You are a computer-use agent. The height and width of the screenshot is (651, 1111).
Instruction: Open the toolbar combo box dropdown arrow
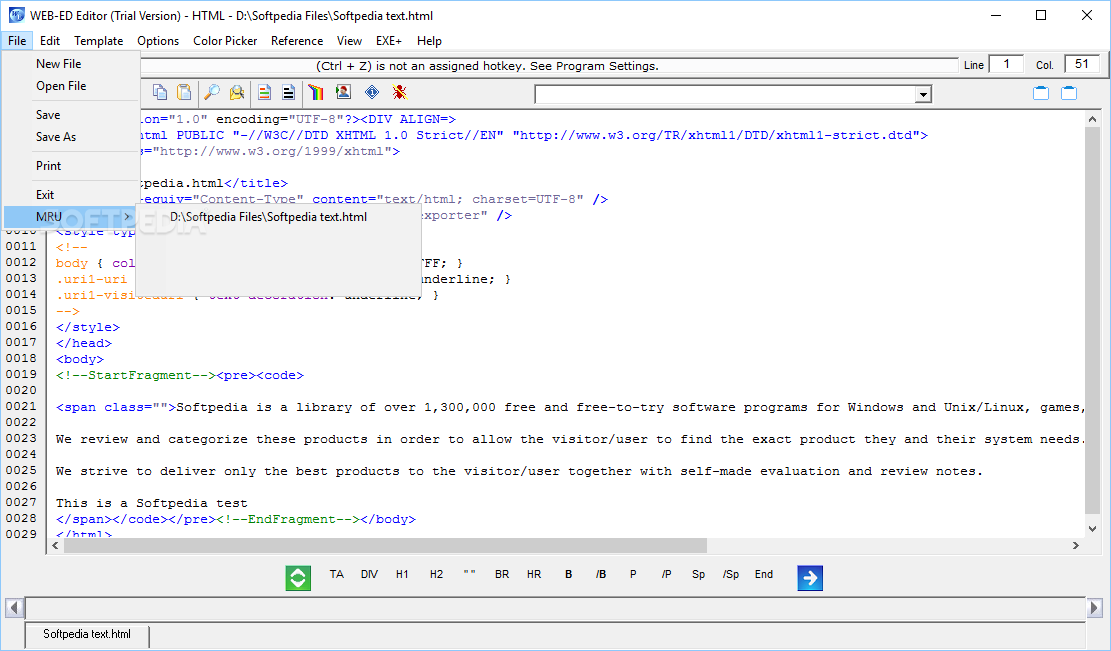[x=923, y=94]
